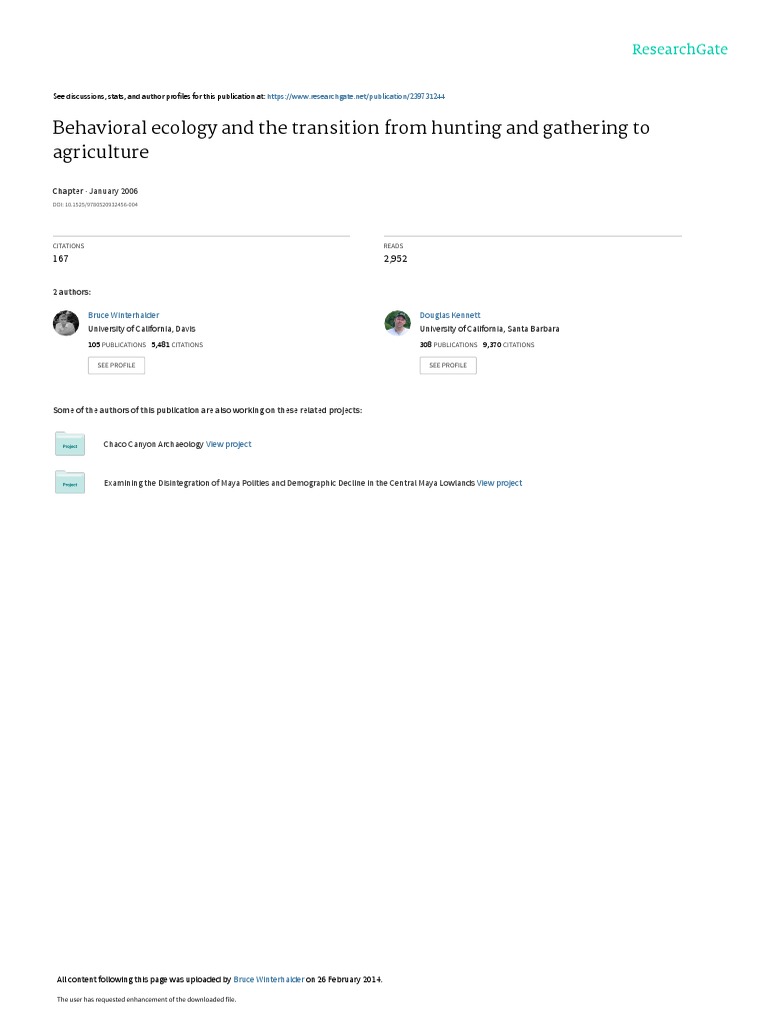The width and height of the screenshot is (768, 1024).
Task: Click the Maya Polities project folder icon
Action: [x=70, y=483]
